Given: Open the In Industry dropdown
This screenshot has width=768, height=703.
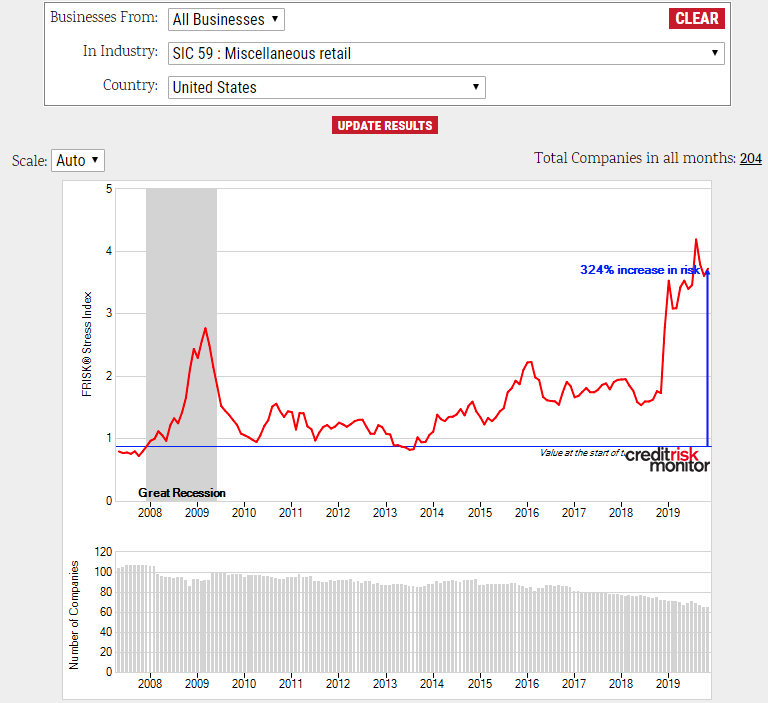Looking at the screenshot, I should (x=446, y=53).
